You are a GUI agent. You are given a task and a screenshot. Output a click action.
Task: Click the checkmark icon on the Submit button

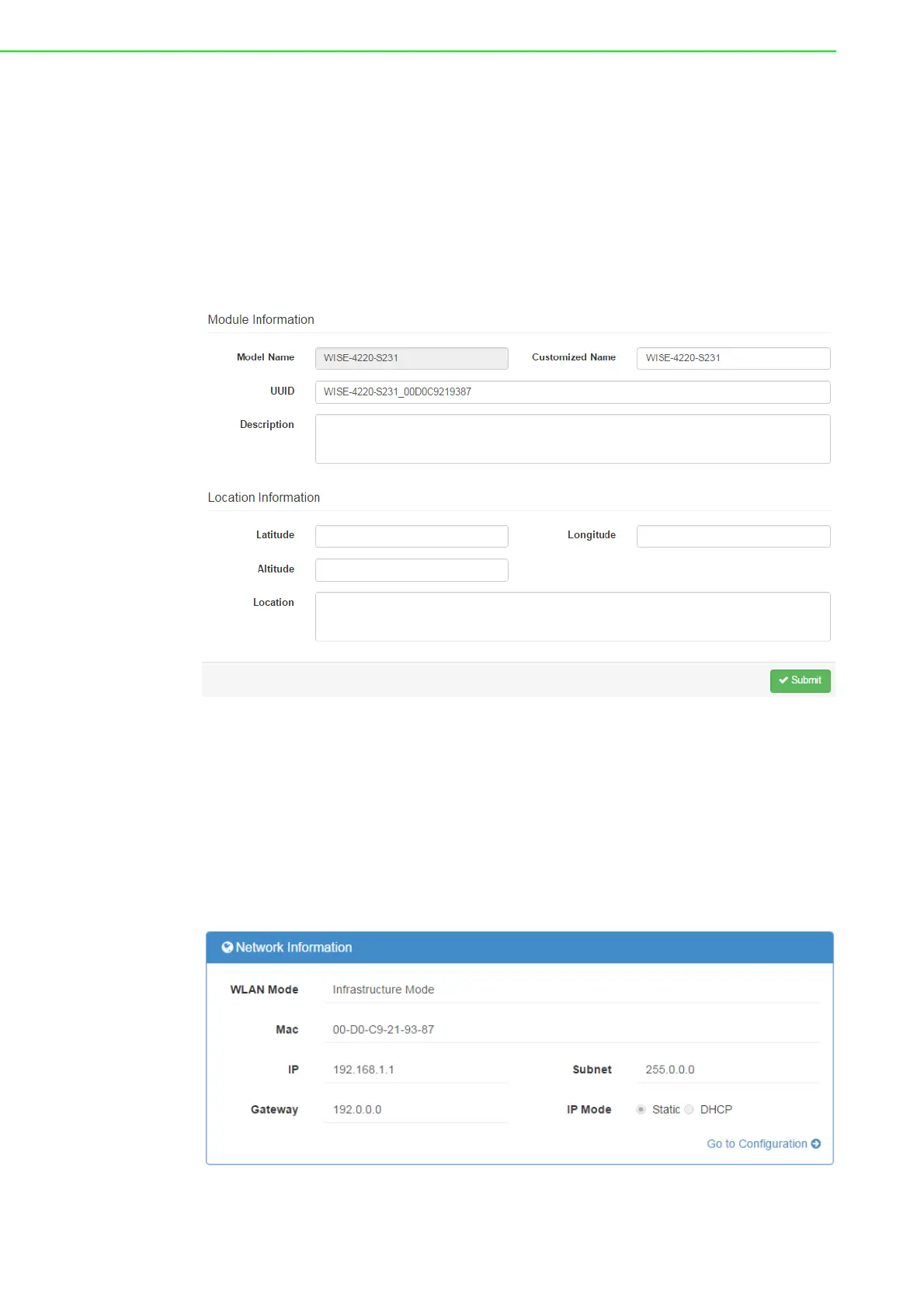pyautogui.click(x=783, y=680)
